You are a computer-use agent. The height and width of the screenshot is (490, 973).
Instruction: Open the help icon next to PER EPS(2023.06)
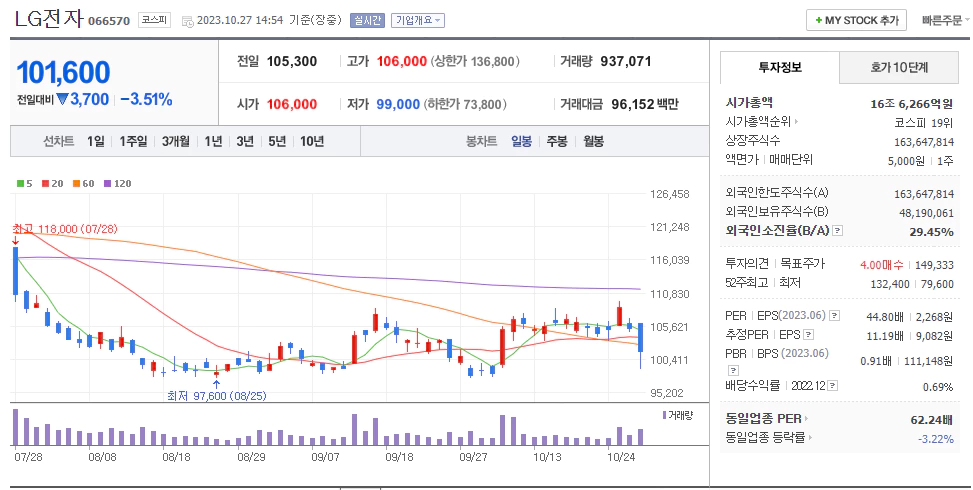(835, 316)
